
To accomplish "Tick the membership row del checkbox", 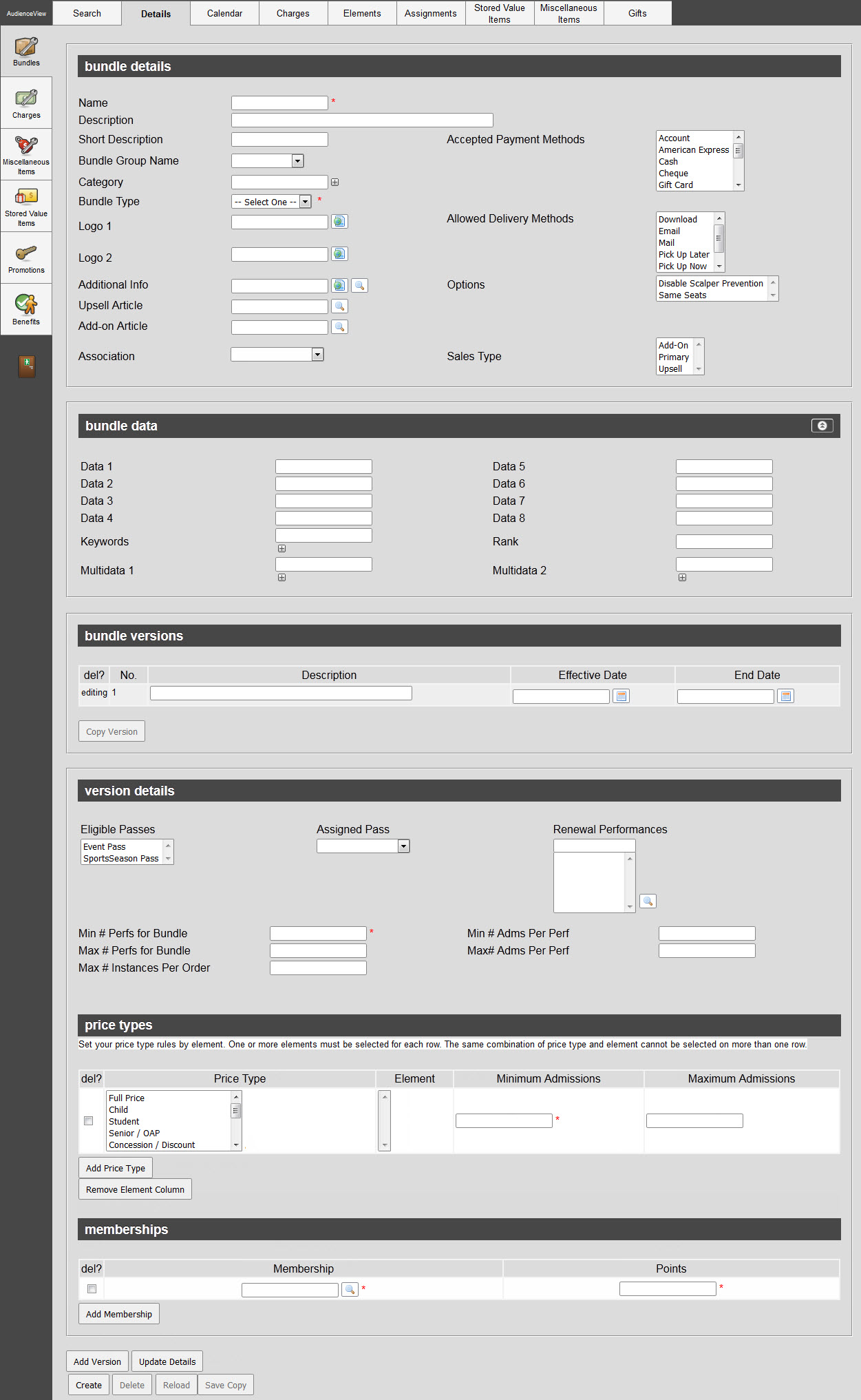I will click(92, 1289).
